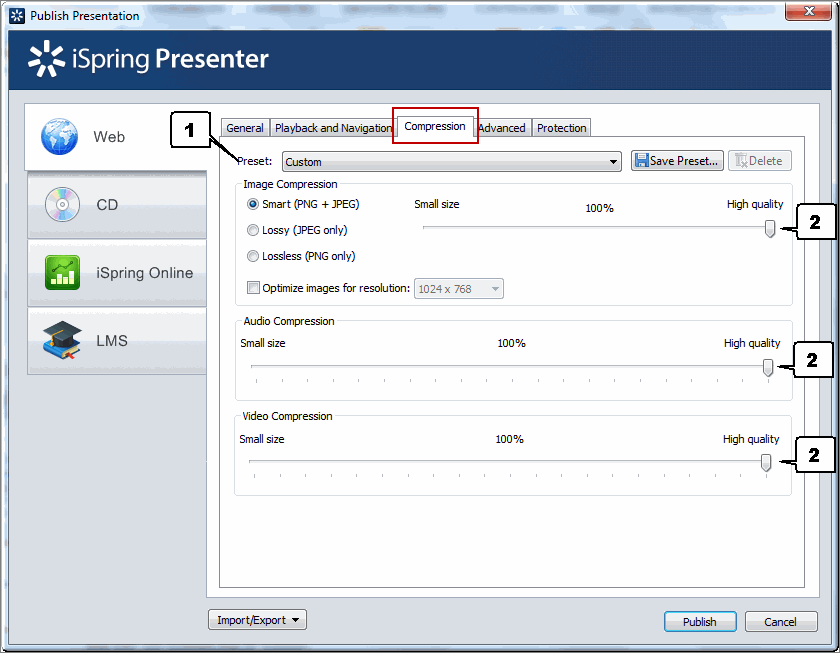Select the Compression tab
The image size is (840, 653).
[435, 126]
